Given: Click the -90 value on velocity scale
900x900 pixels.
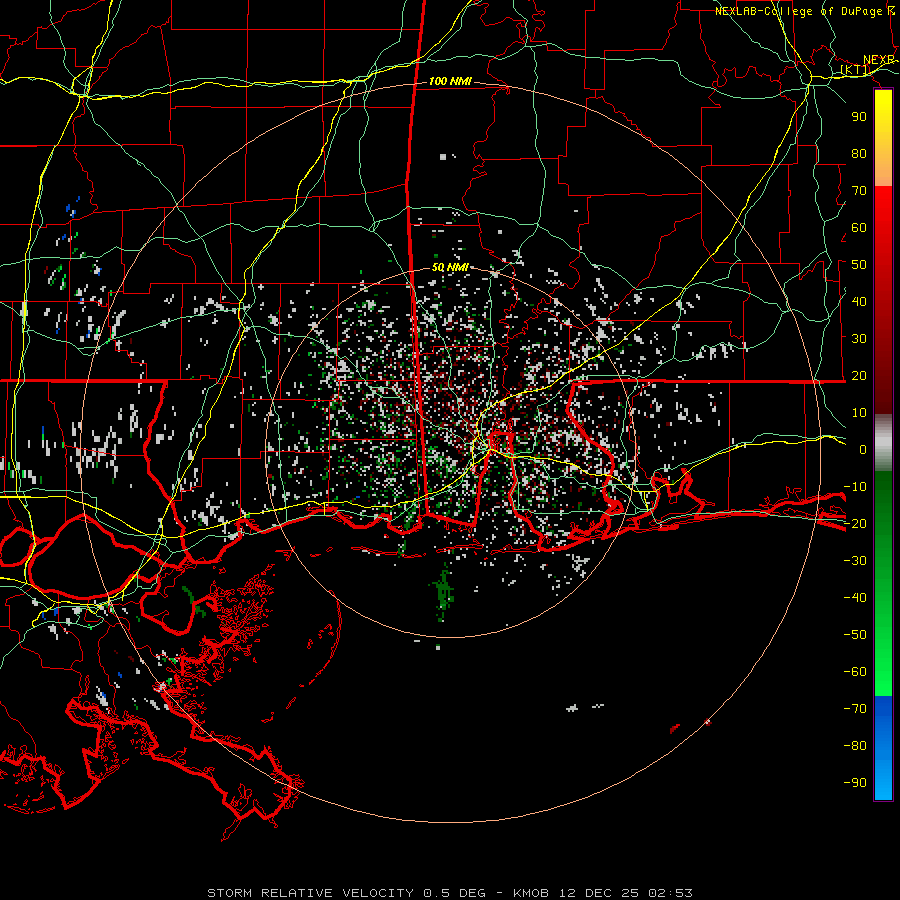Looking at the screenshot, I should 855,783.
